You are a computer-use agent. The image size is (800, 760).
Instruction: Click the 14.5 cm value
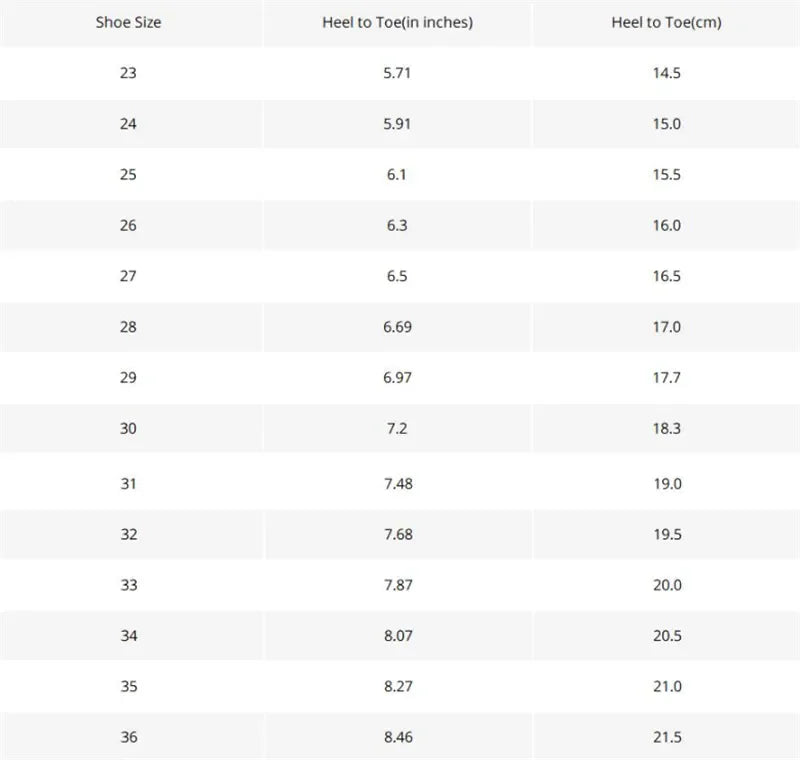coord(666,73)
